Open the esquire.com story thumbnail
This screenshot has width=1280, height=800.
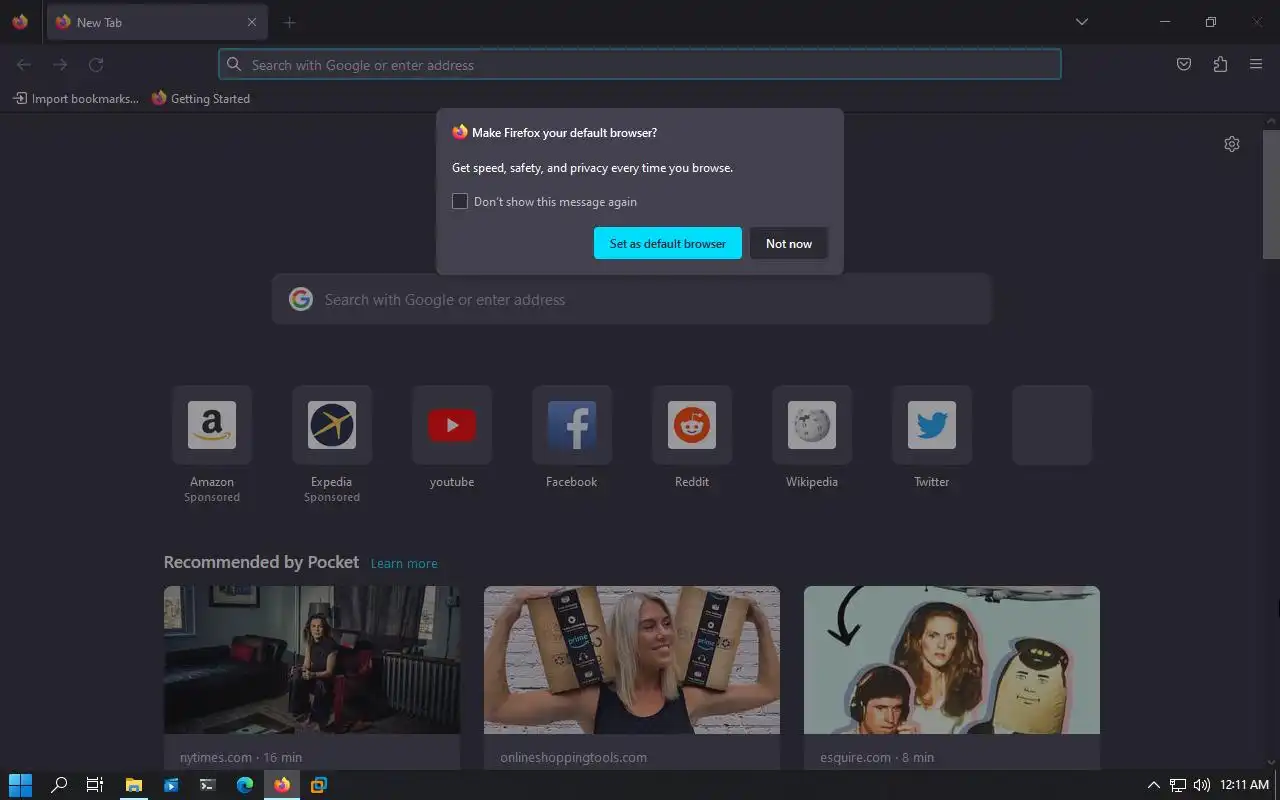(x=952, y=660)
